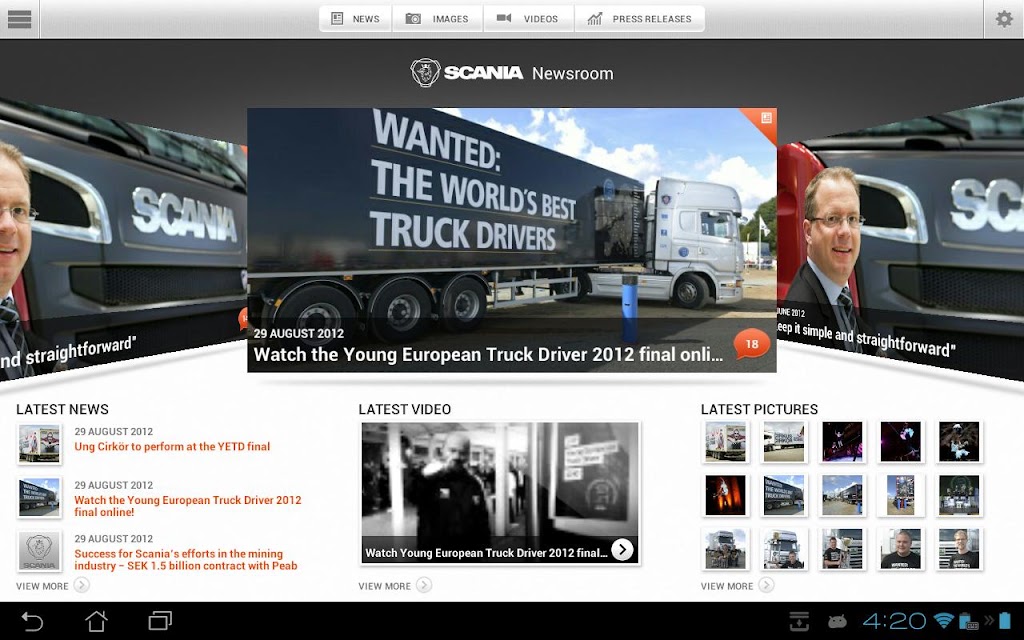Tap thumbnail beside Ung Cirkör news item
The width and height of the screenshot is (1024, 640).
coord(39,445)
